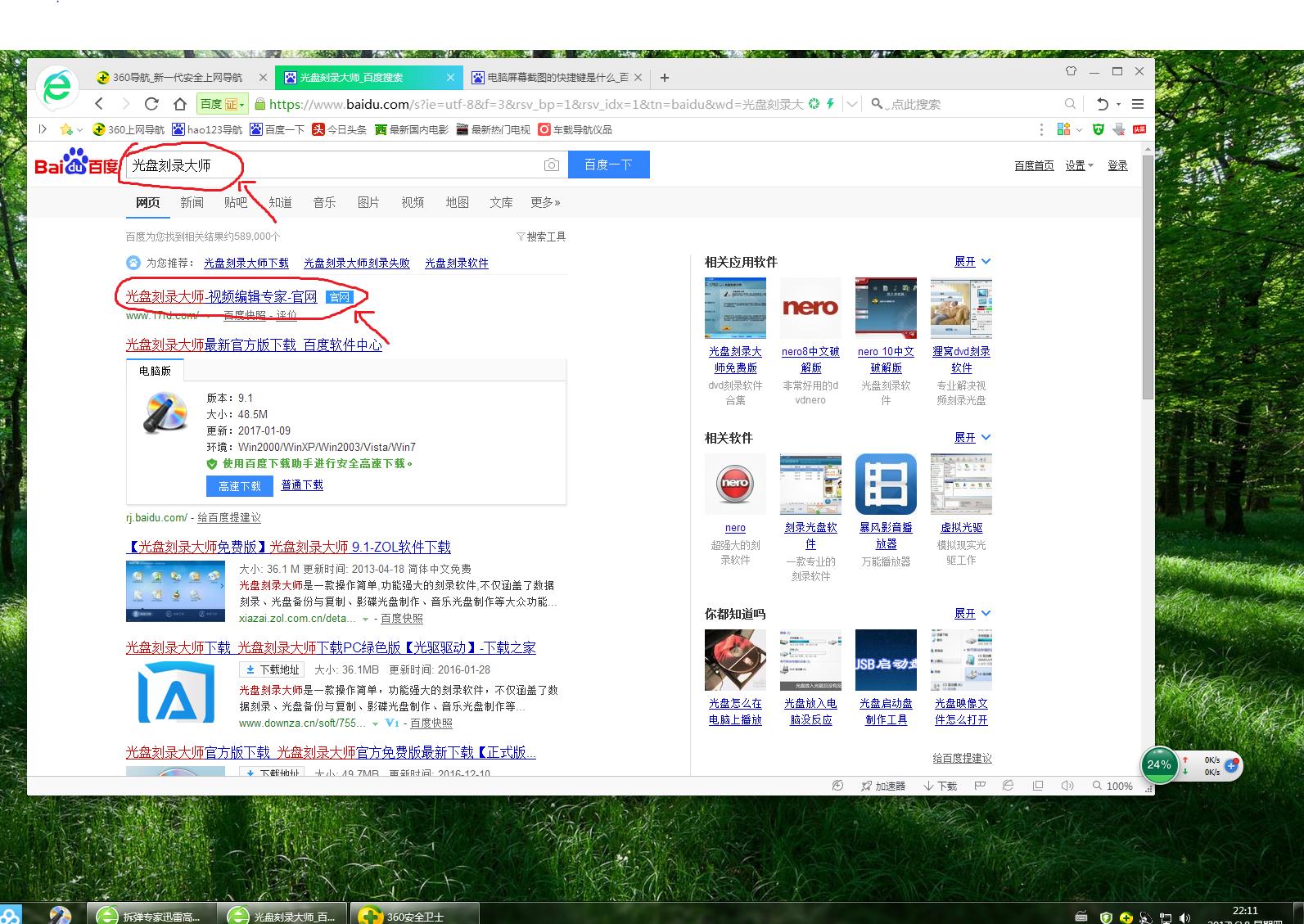Open the browser hamburger main menu
This screenshot has height=924, width=1304.
[1138, 104]
